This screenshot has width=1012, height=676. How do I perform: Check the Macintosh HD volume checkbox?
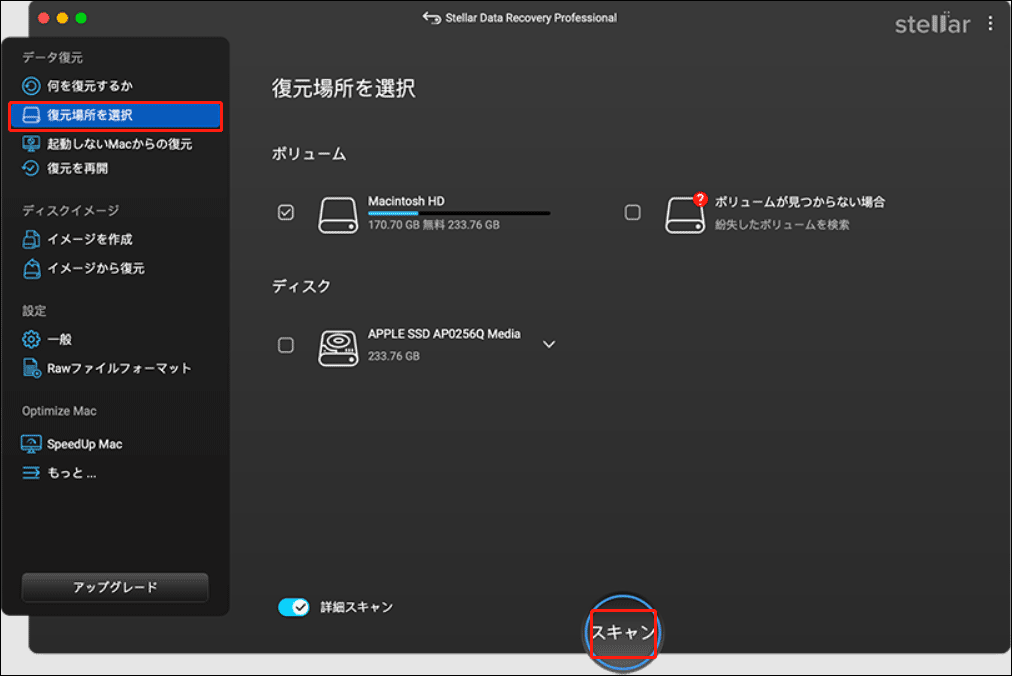coord(286,211)
